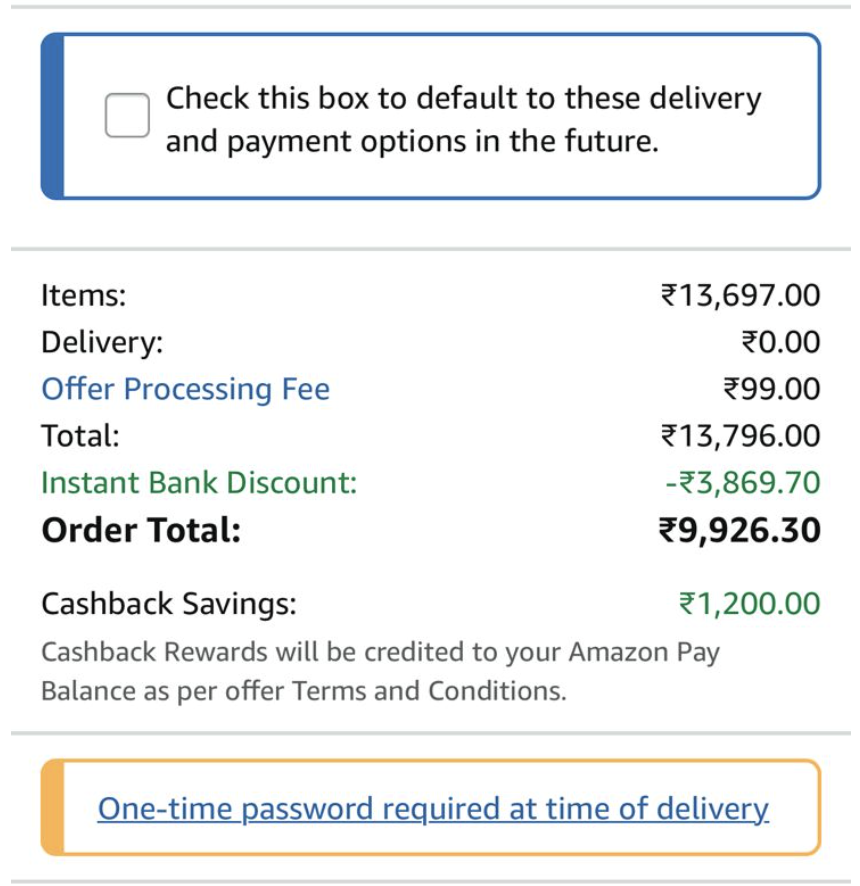This screenshot has height=886, width=860.
Task: Select the order total ₹9,926.30
Action: (x=739, y=530)
